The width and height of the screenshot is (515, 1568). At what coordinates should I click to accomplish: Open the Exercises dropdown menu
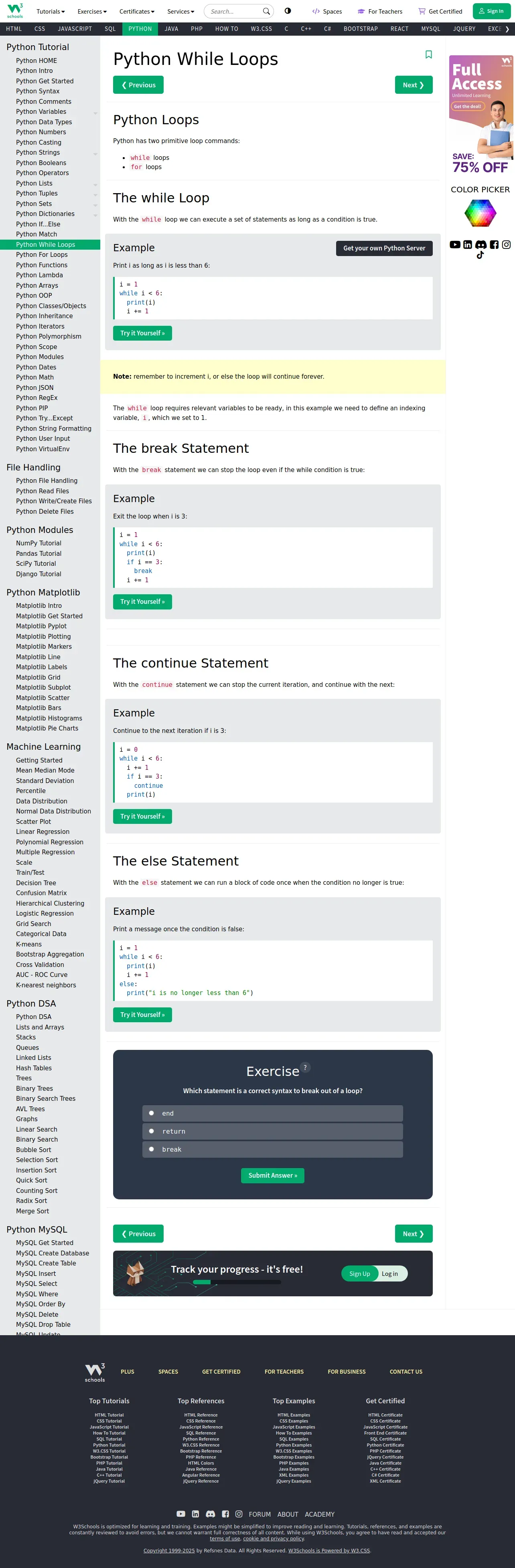click(x=92, y=12)
